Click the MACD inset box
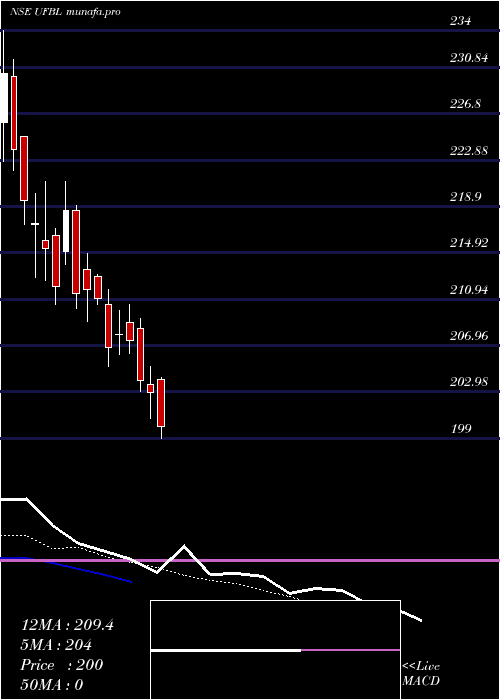 click(x=275, y=650)
